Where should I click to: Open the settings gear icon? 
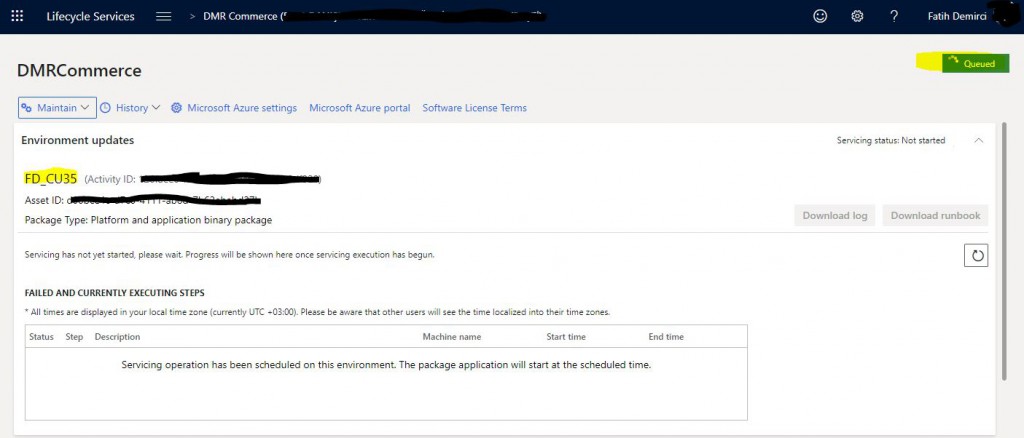click(857, 16)
